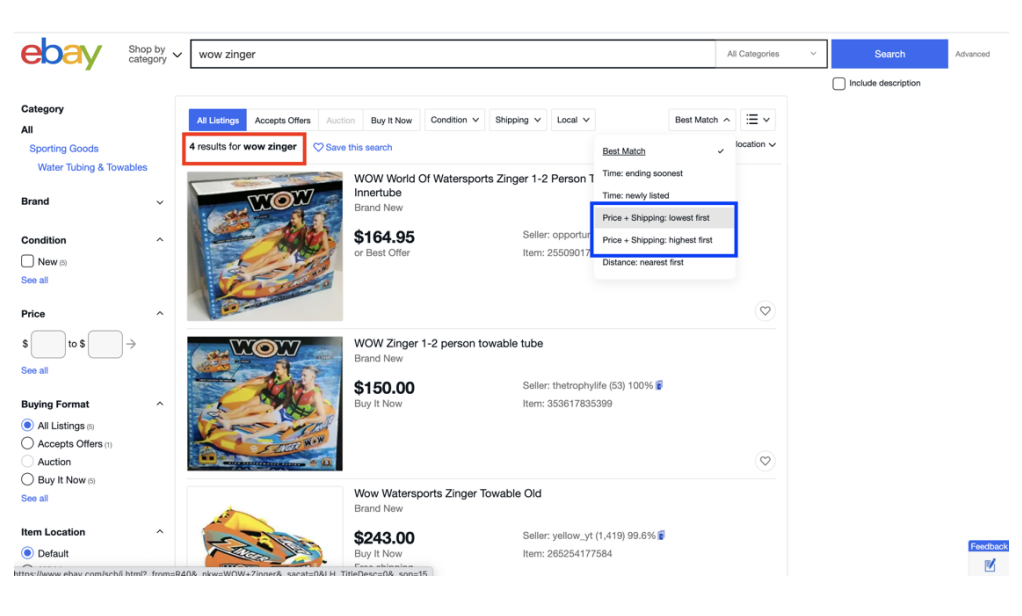
Task: Add first WOW listing to watchlist
Action: pos(765,311)
